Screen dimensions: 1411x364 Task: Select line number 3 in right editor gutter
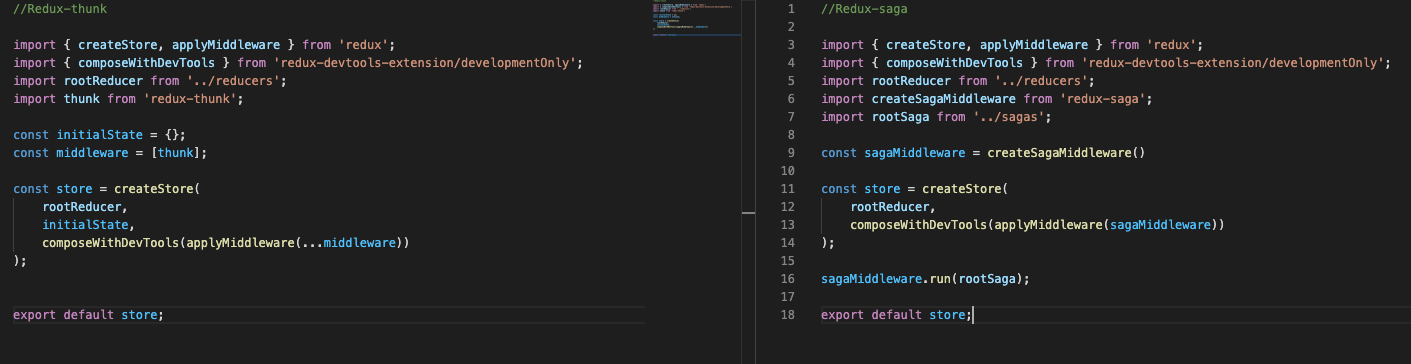pos(790,45)
